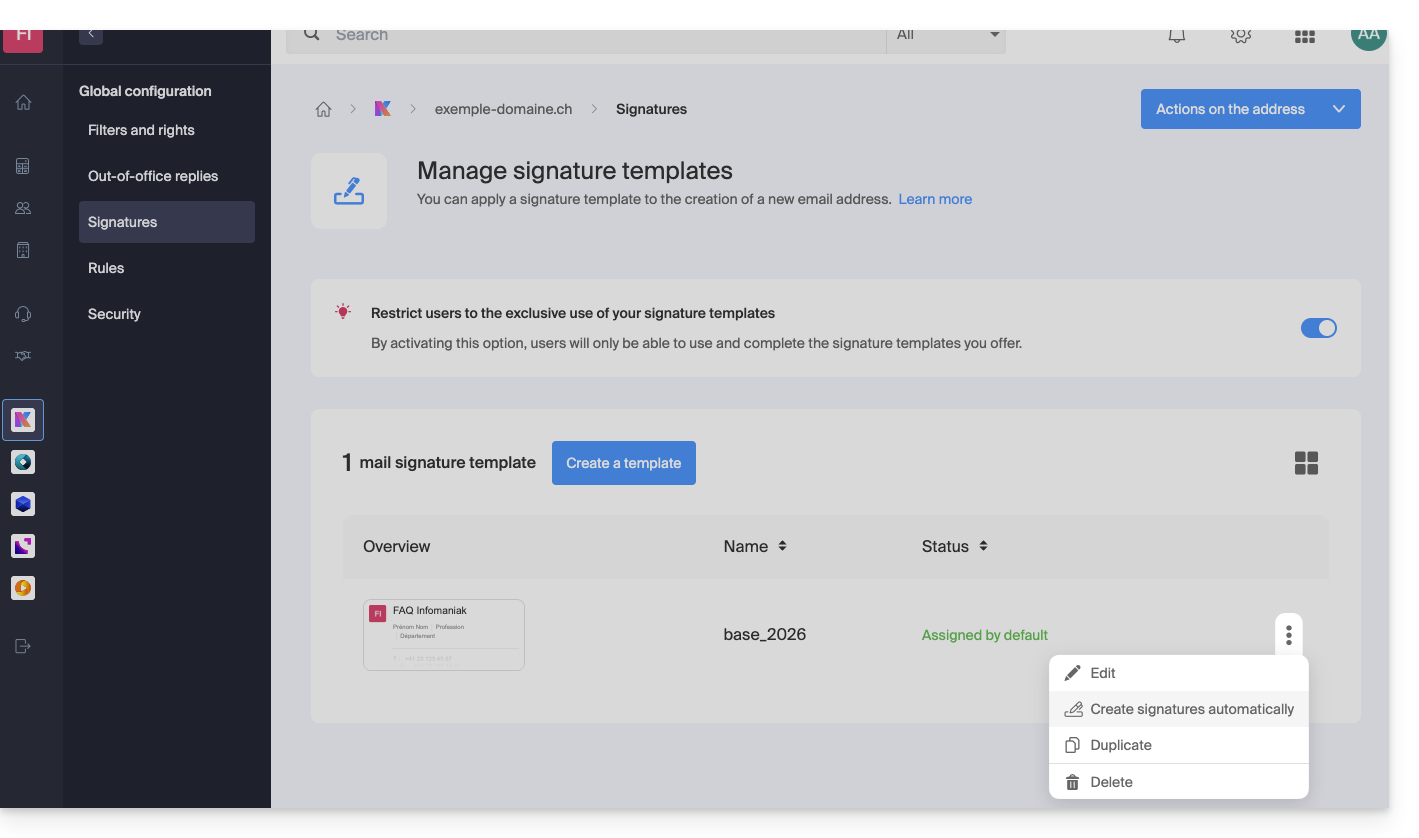Click the Create a template button
1419x838 pixels.
623,463
